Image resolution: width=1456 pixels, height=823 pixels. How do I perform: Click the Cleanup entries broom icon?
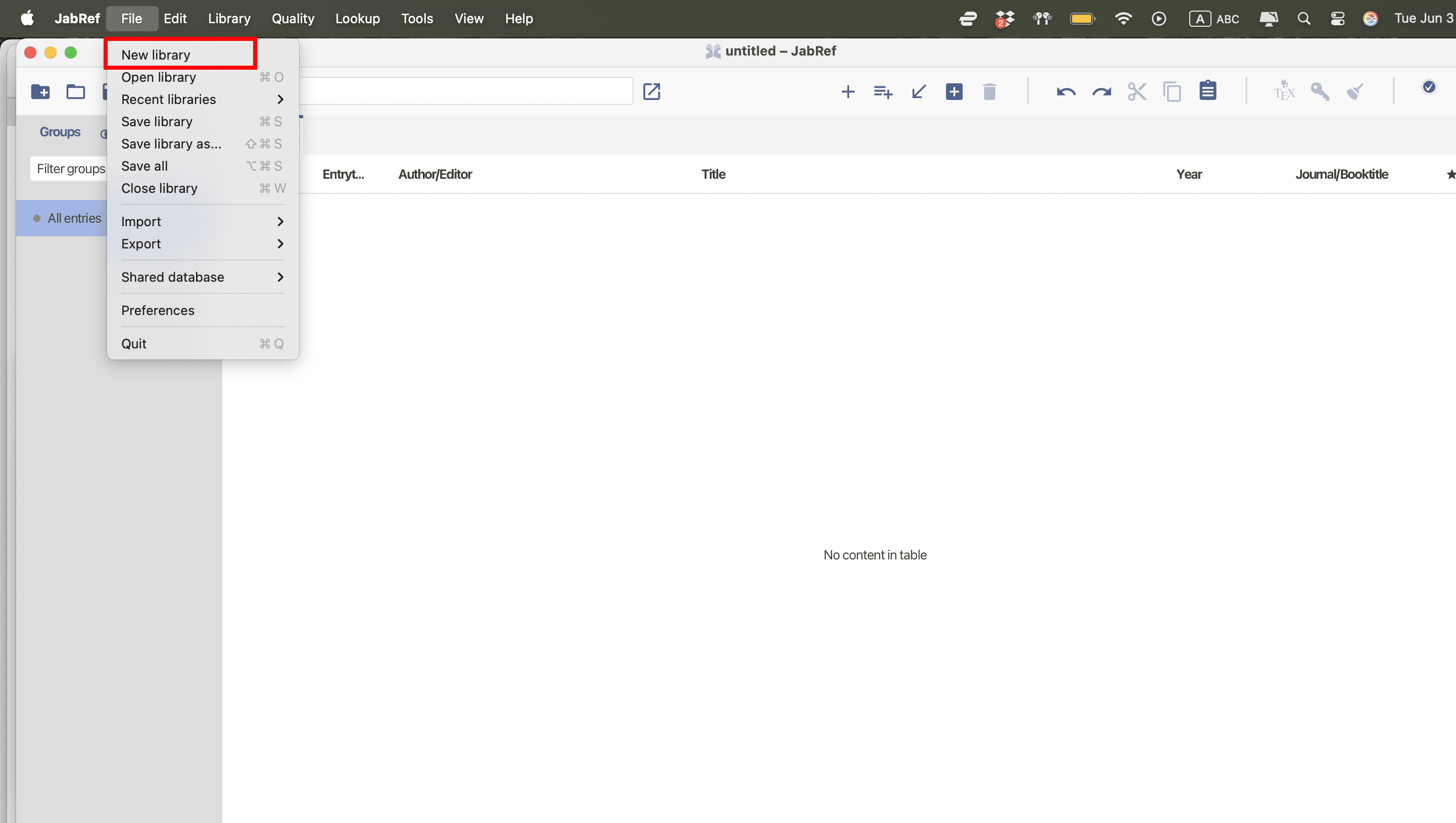coord(1355,91)
